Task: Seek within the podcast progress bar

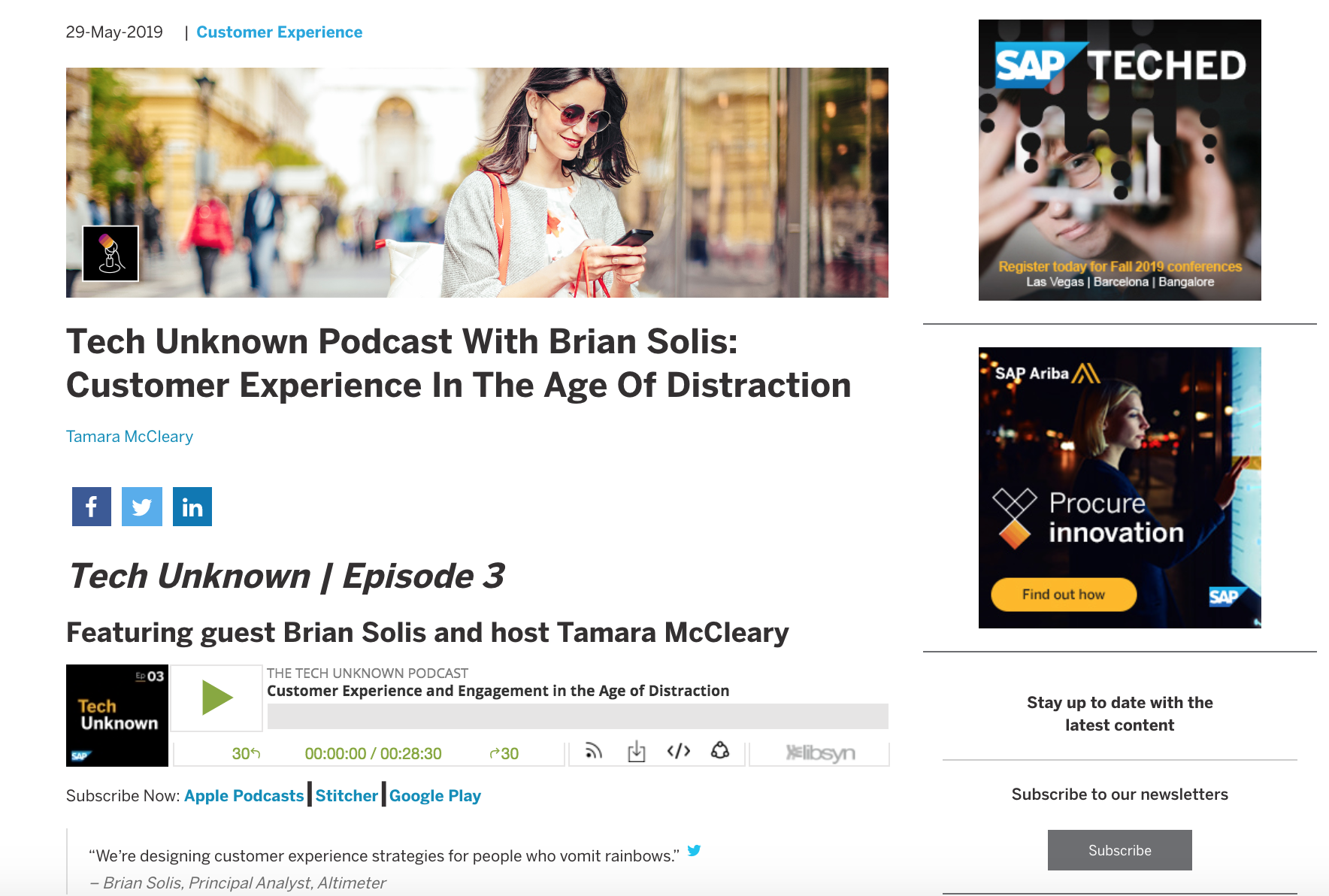Action: point(577,716)
